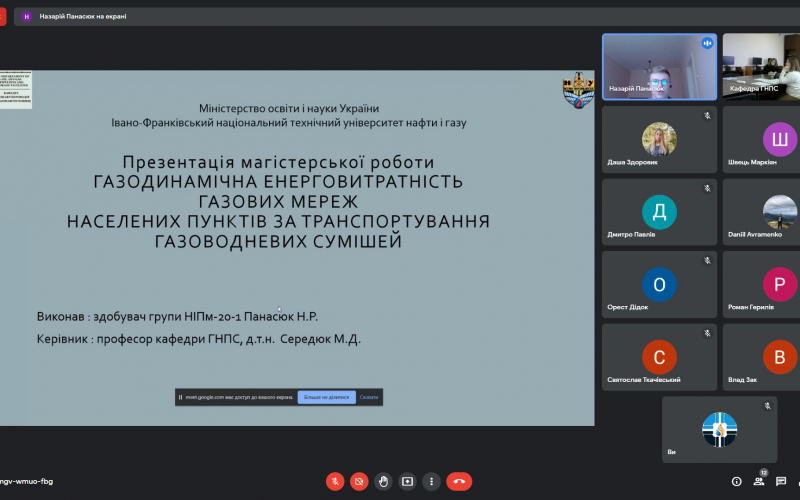Image resolution: width=800 pixels, height=500 pixels.
Task: Open meeting details info icon
Action: pos(736,481)
